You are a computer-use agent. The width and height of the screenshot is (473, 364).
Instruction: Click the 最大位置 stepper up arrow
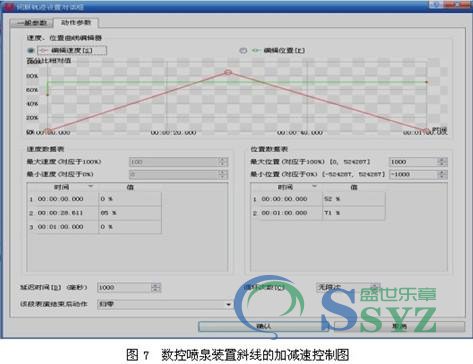click(x=442, y=160)
